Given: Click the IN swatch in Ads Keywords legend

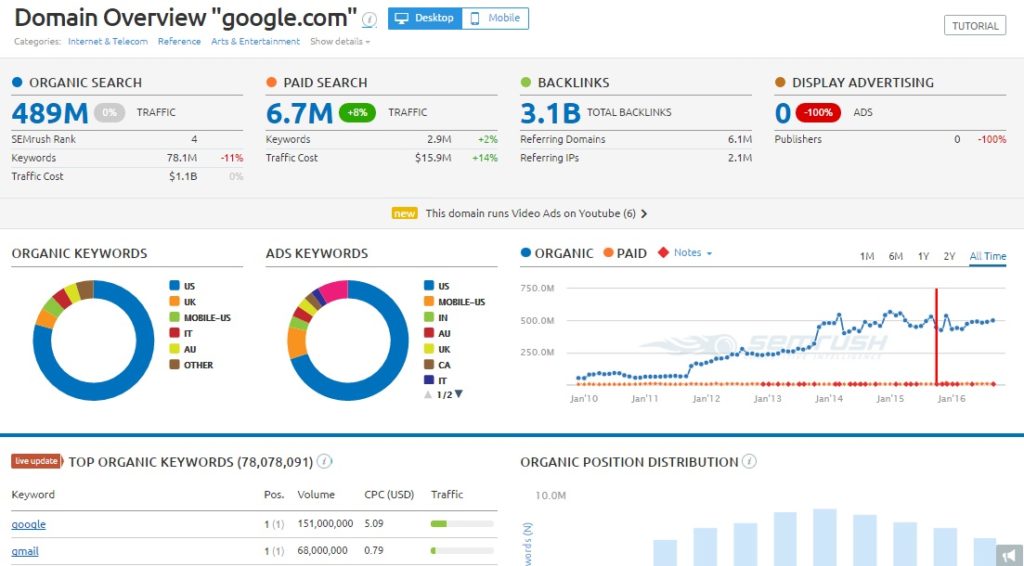Looking at the screenshot, I should coord(429,317).
